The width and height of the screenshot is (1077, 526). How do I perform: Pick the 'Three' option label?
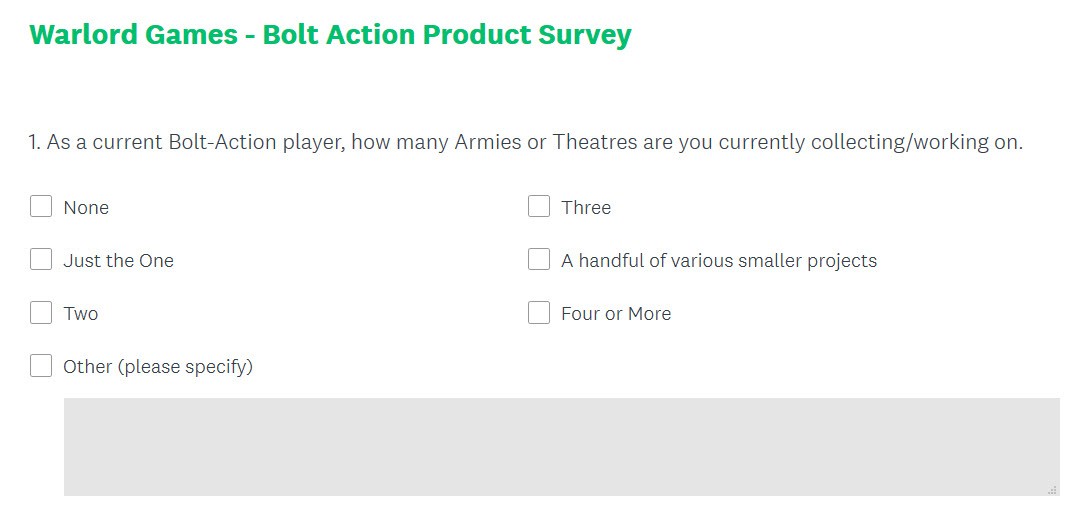coord(586,208)
